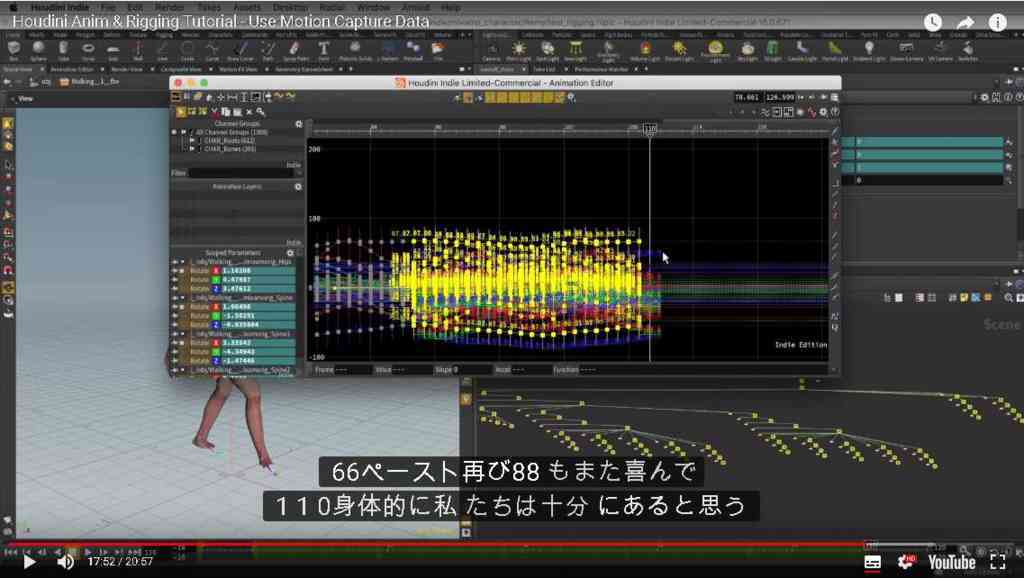The image size is (1024, 578).
Task: Click the playhead marker in the graph timeline
Action: coord(649,129)
